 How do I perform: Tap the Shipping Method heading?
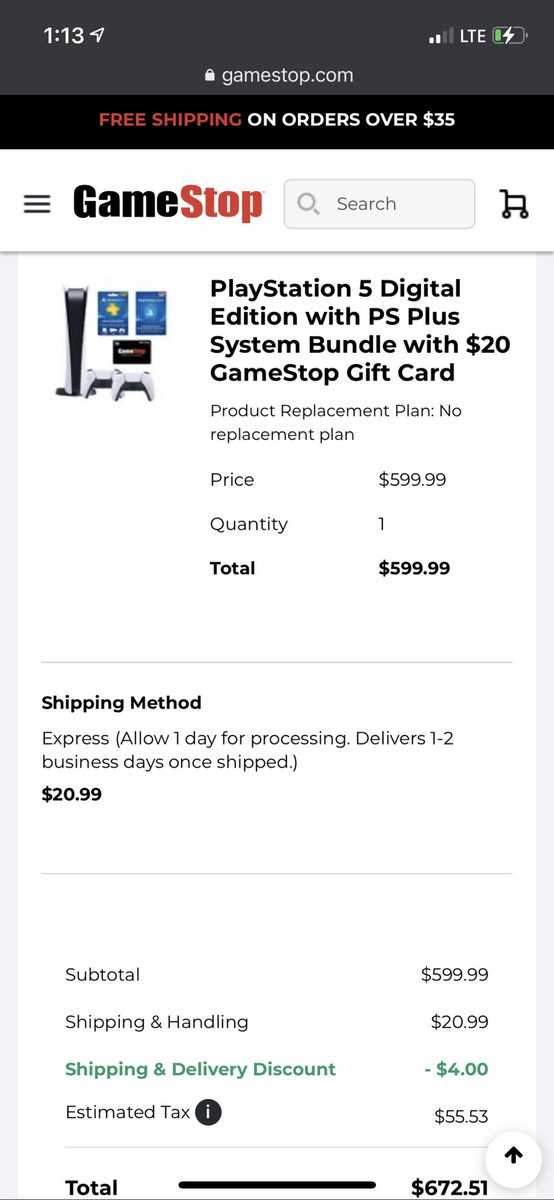pyautogui.click(x=122, y=703)
